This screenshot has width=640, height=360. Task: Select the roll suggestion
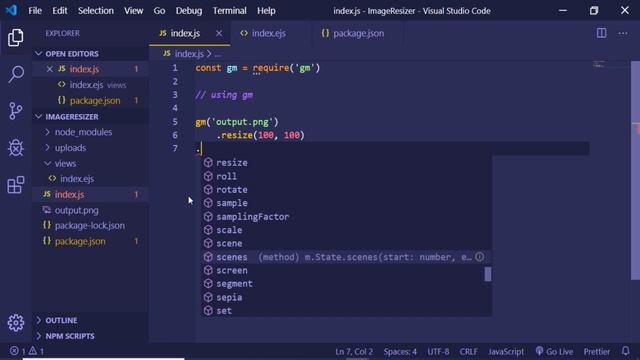(347, 176)
